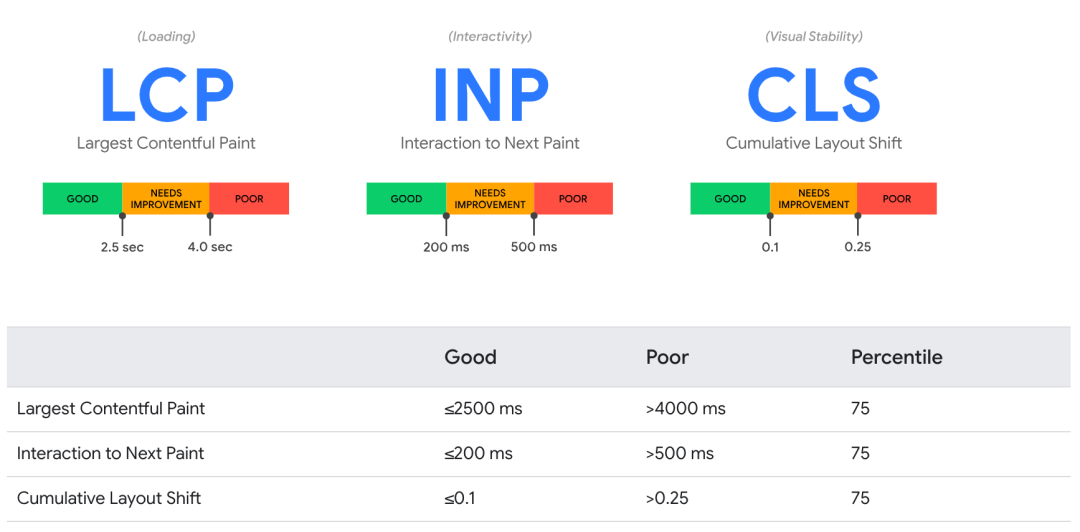Select the 4.0 sec threshold marker label
1080x532 pixels.
click(210, 247)
